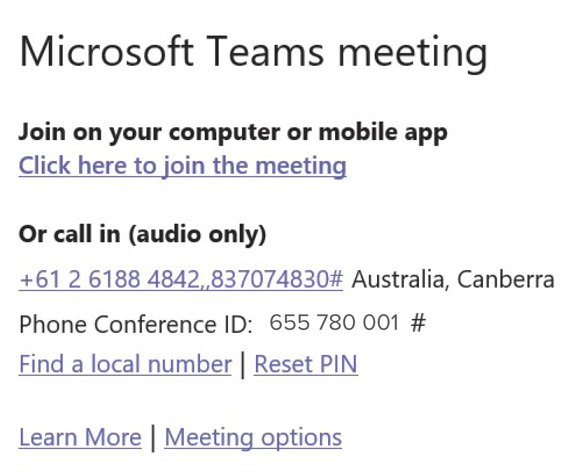Click the 'Or call in (audio only)' heading
578x472 pixels.
[142, 235]
